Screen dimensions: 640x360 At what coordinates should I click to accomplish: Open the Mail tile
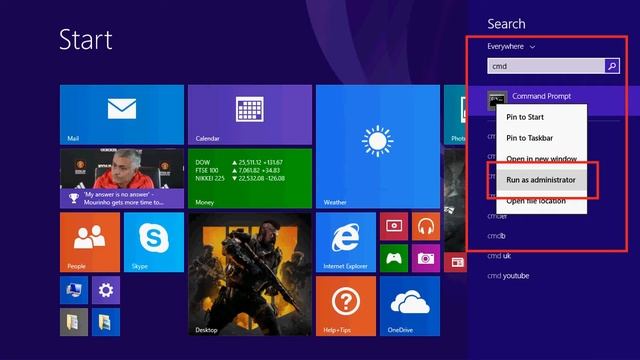click(122, 115)
